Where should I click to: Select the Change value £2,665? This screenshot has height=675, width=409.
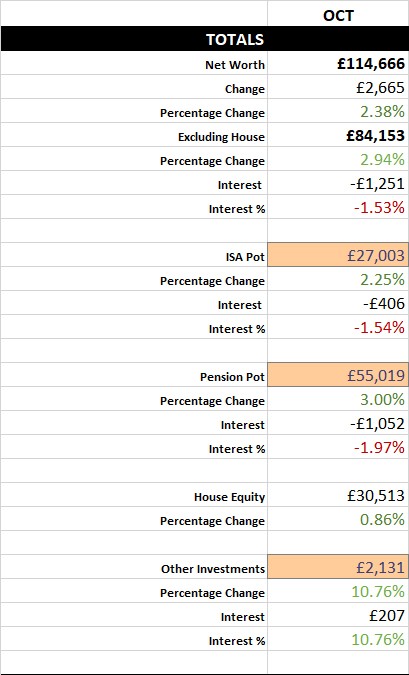click(338, 88)
